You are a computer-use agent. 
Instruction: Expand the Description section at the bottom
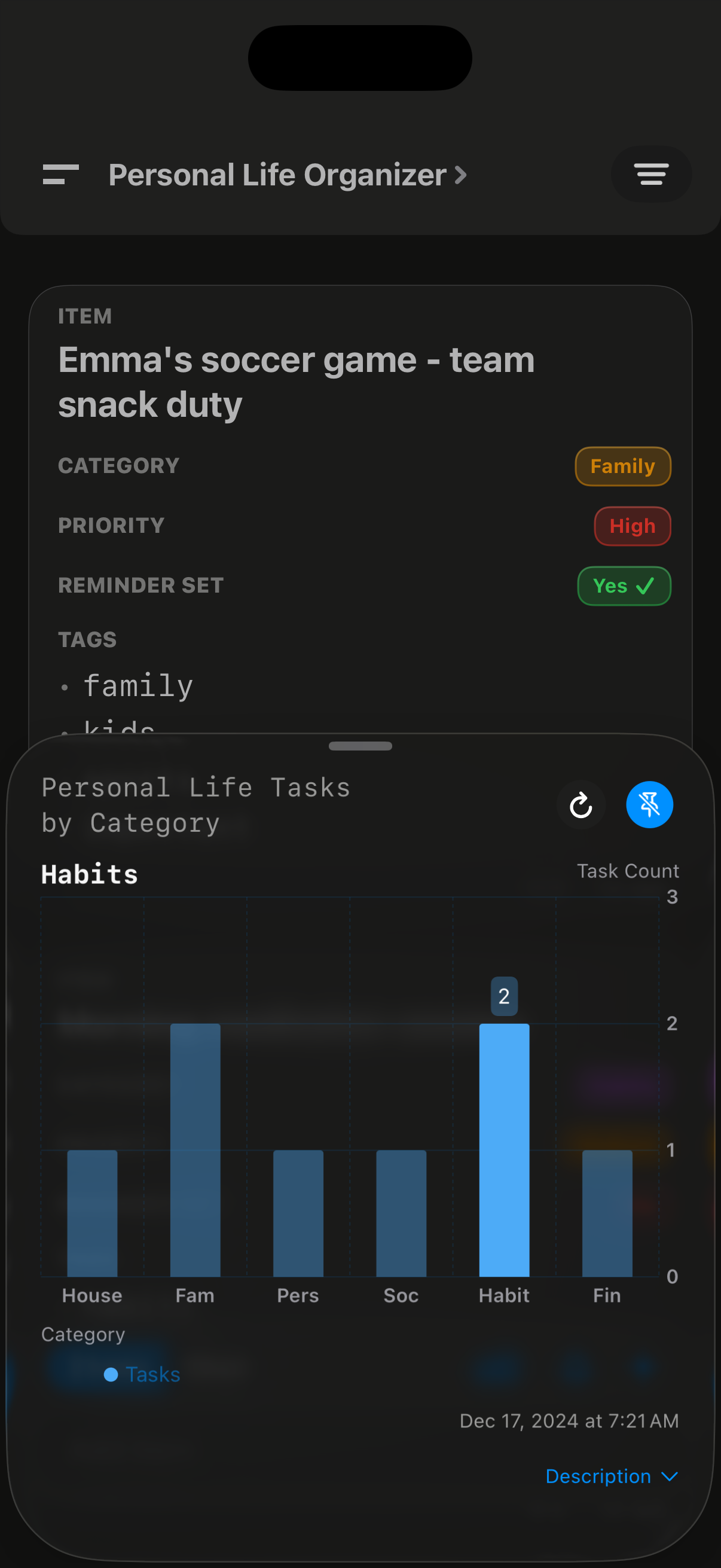pos(599,1476)
